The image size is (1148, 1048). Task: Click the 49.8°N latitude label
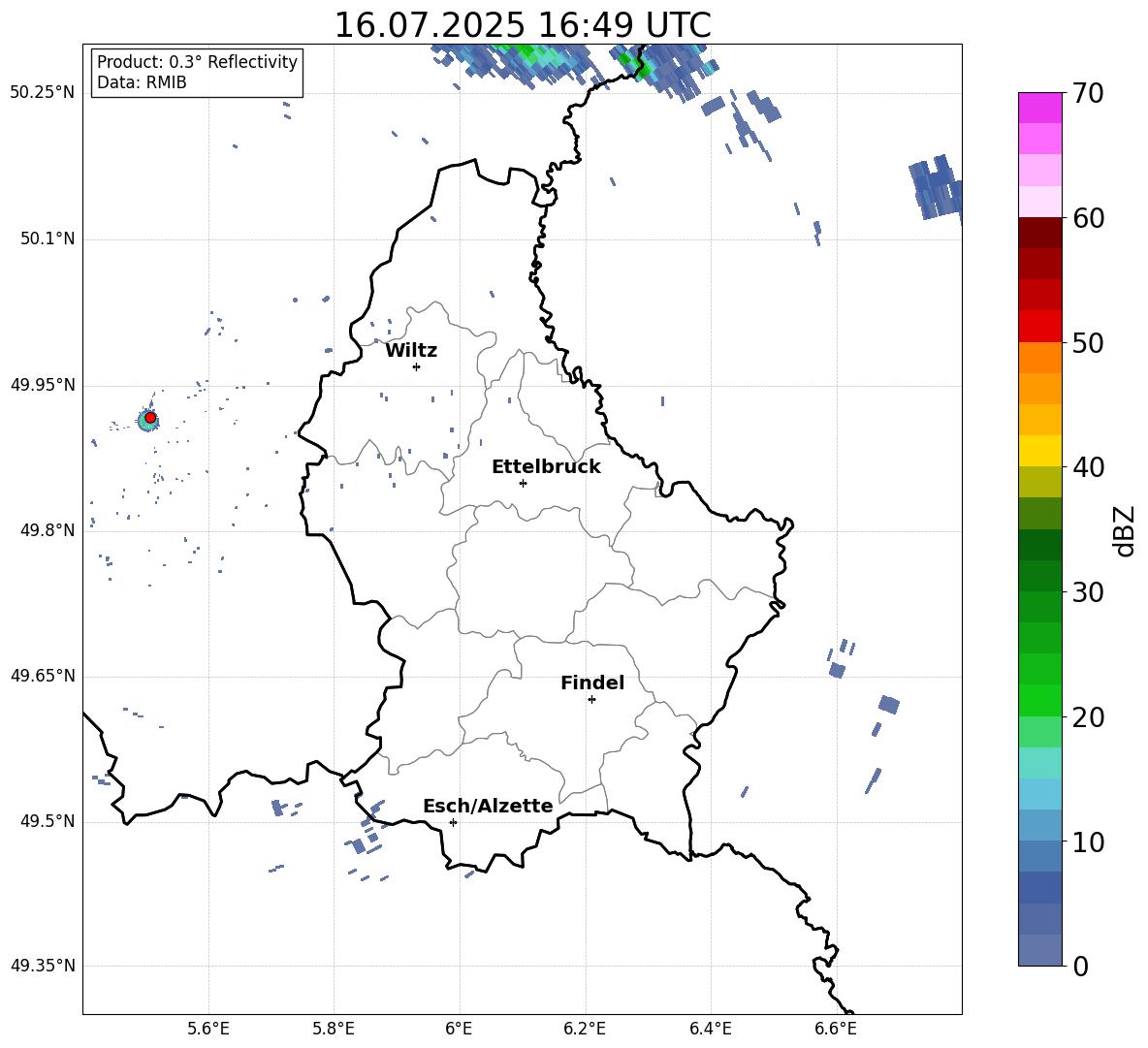[48, 530]
